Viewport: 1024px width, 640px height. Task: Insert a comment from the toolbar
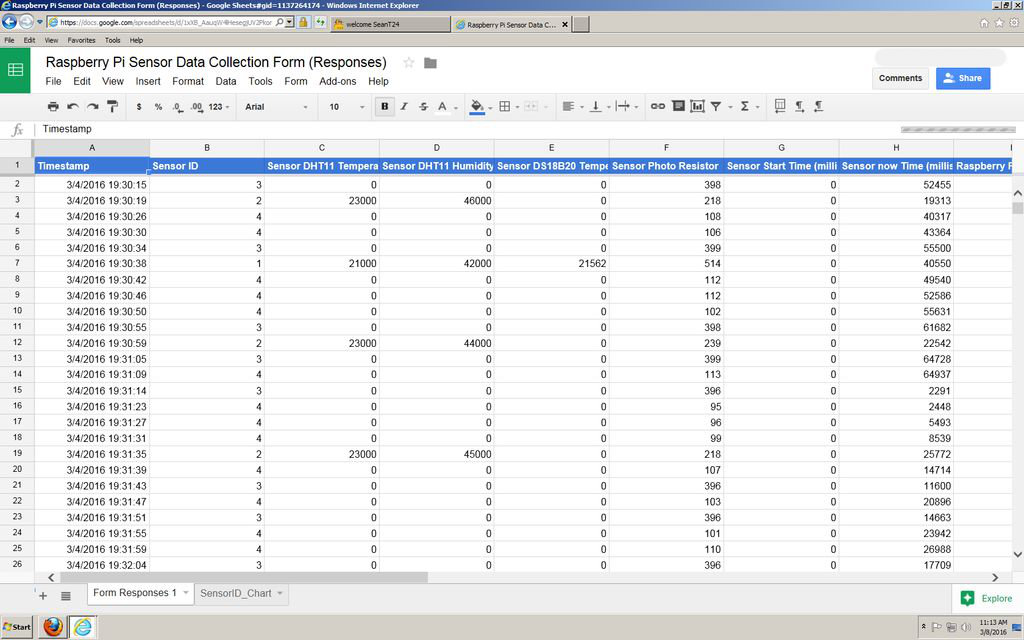tap(678, 106)
